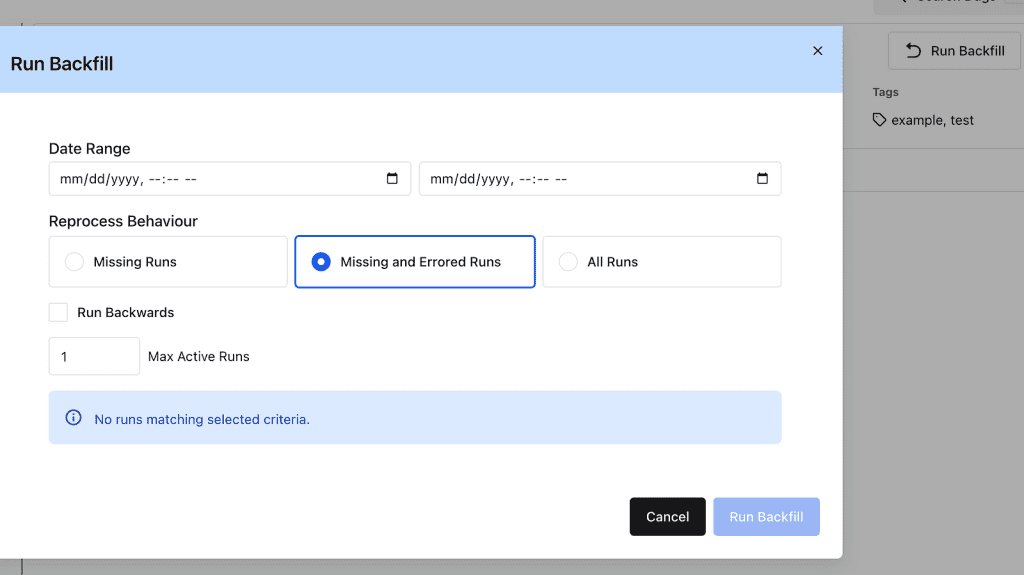Focus the Max Active Runs number field
This screenshot has height=575, width=1024.
[94, 356]
